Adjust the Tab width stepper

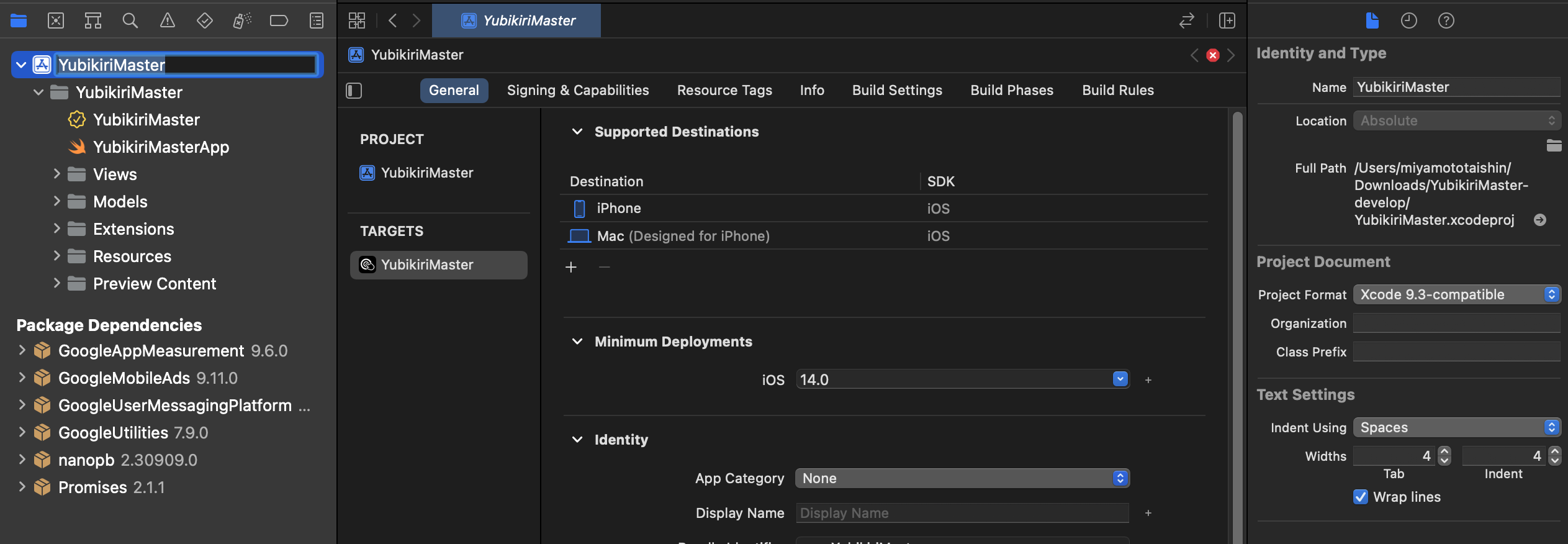point(1444,456)
